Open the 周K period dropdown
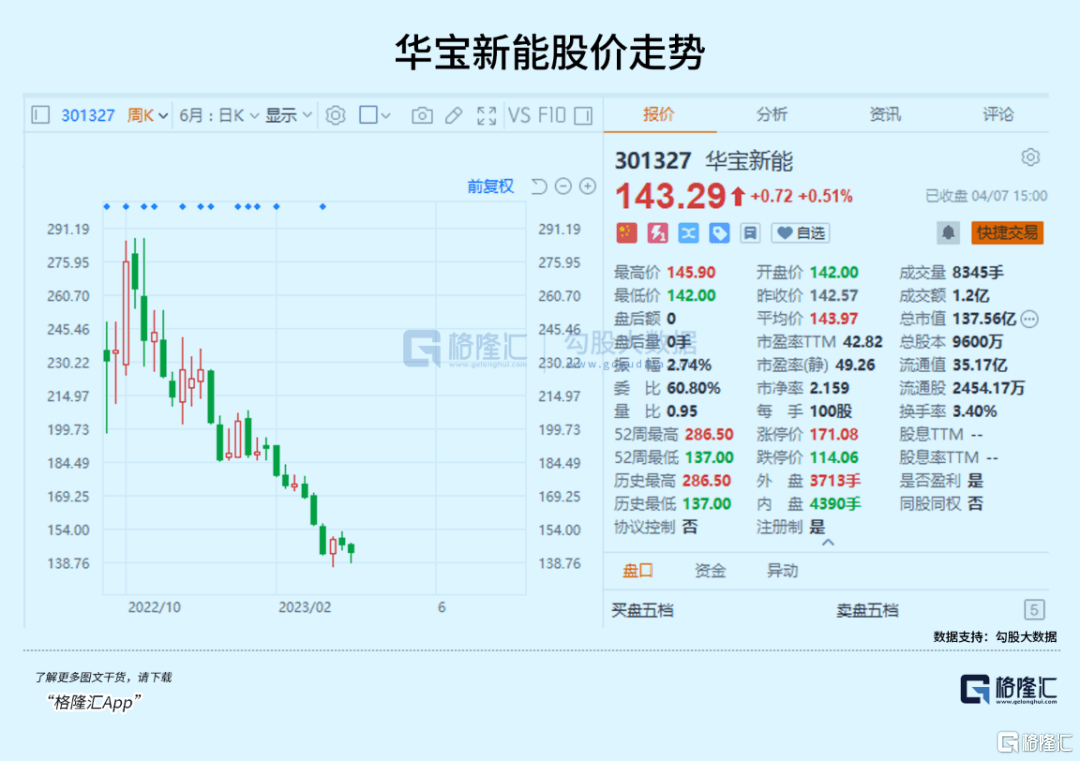1080x761 pixels. coord(147,115)
